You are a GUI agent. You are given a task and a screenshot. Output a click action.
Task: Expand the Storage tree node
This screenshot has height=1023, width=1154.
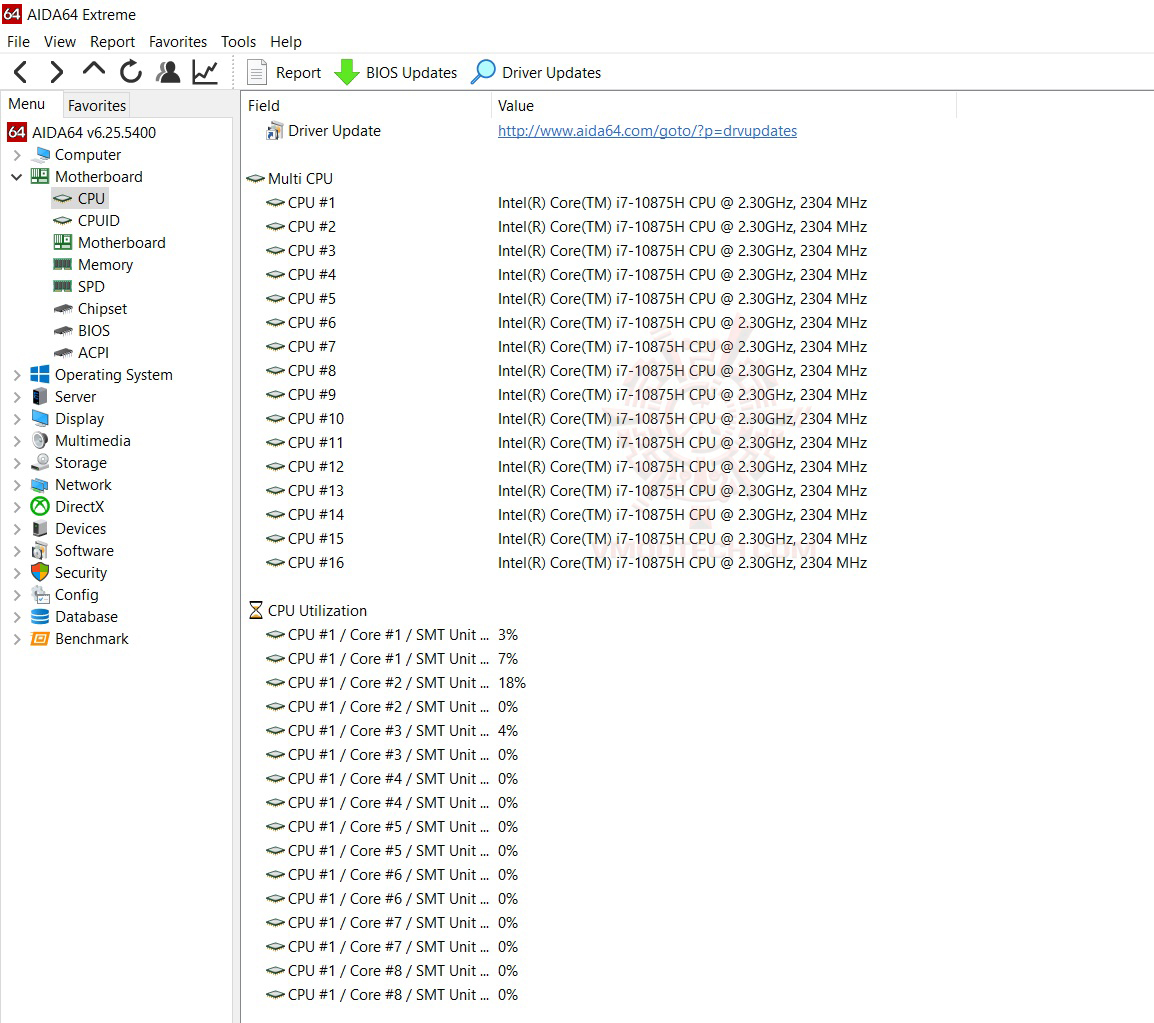[17, 464]
